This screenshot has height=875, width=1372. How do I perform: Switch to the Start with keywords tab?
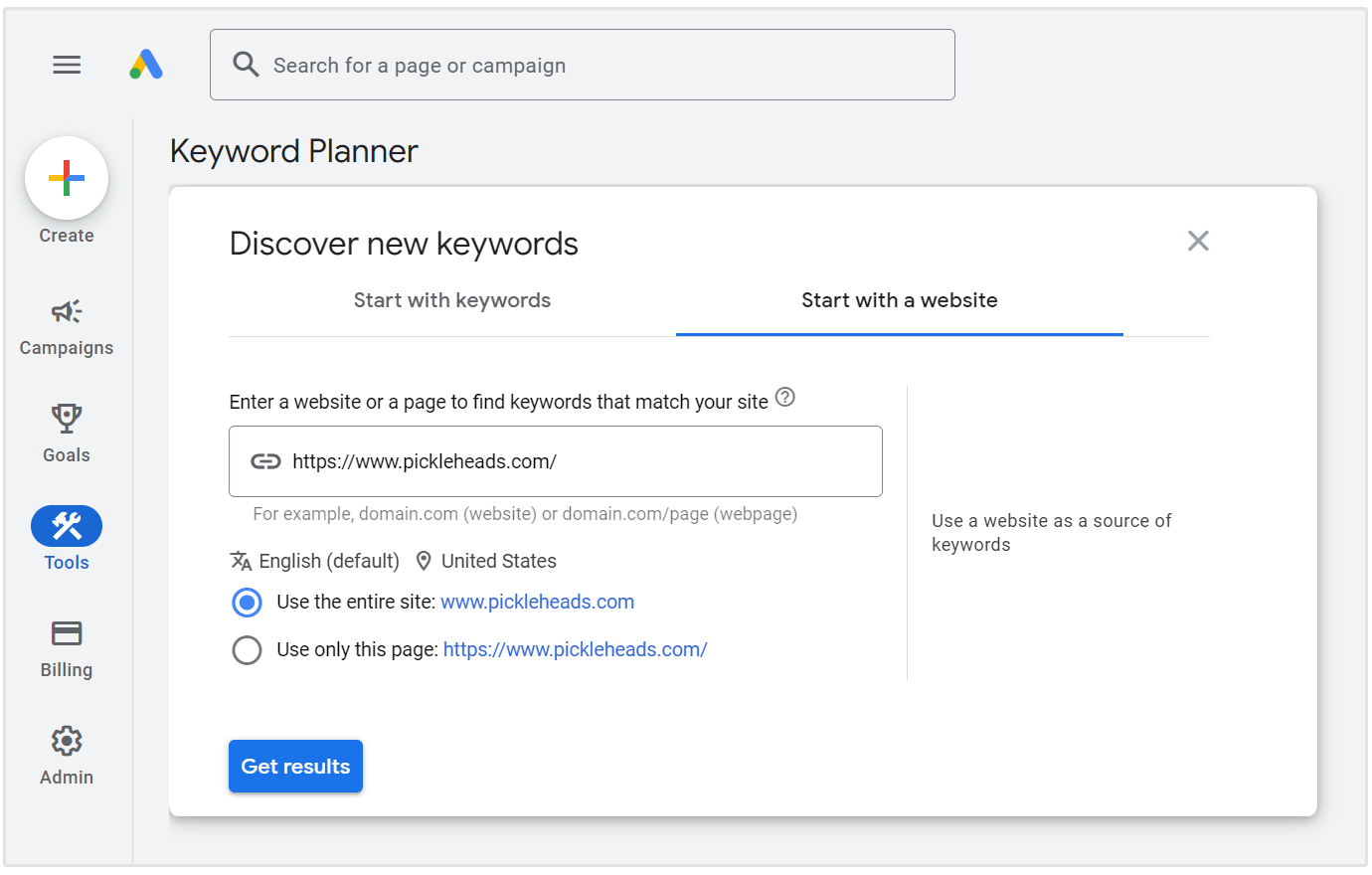pos(452,299)
